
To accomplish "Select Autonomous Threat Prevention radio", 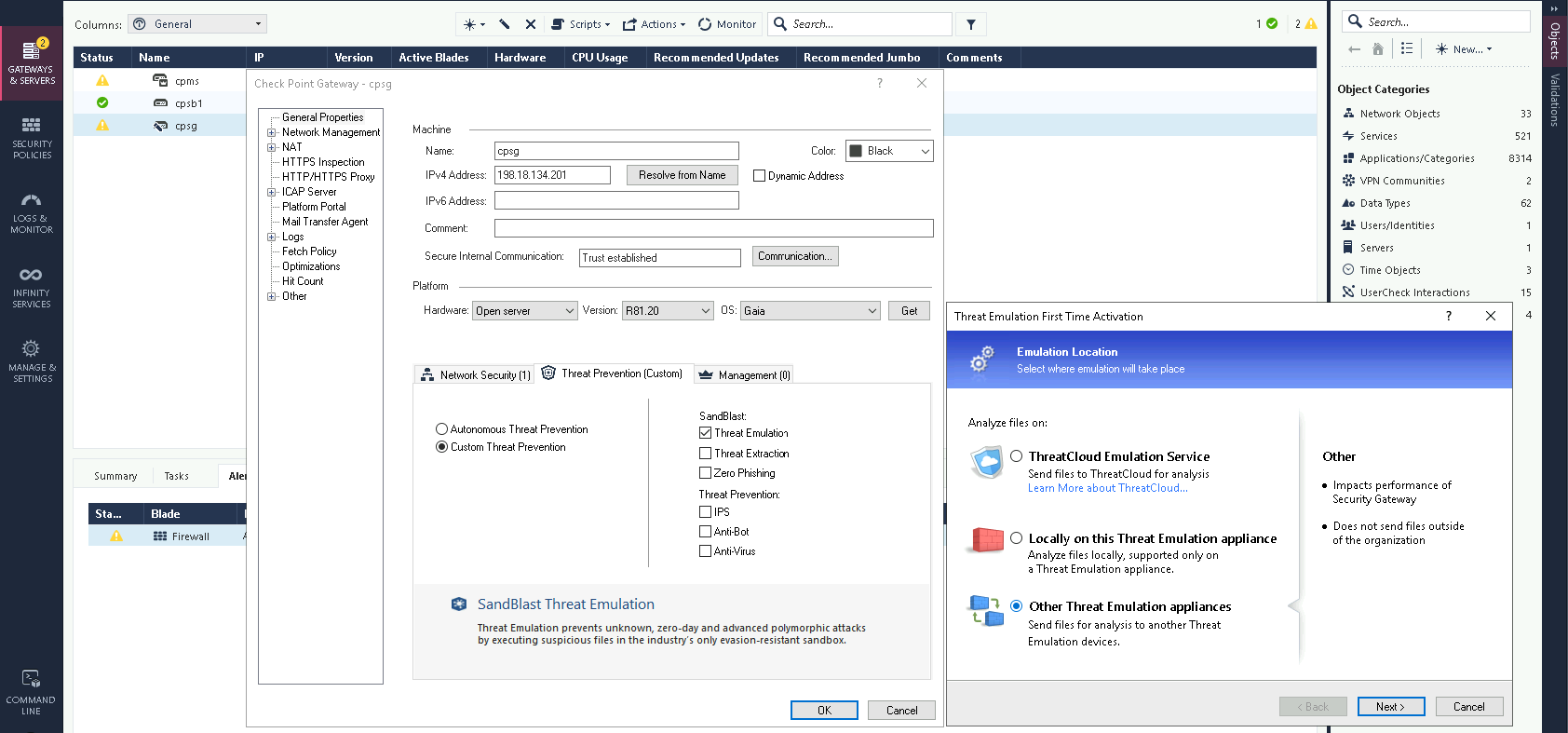I will pos(441,429).
